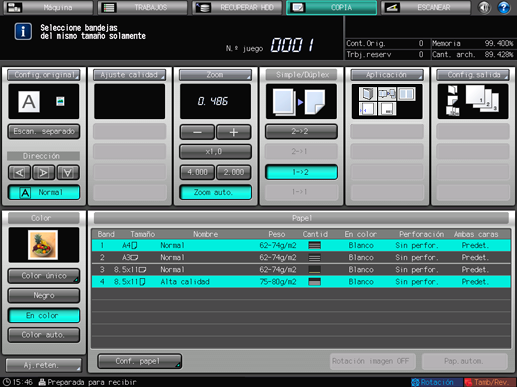517x387 pixels.
Task: Select tray 4 Alta calidad row
Action: pos(301,282)
